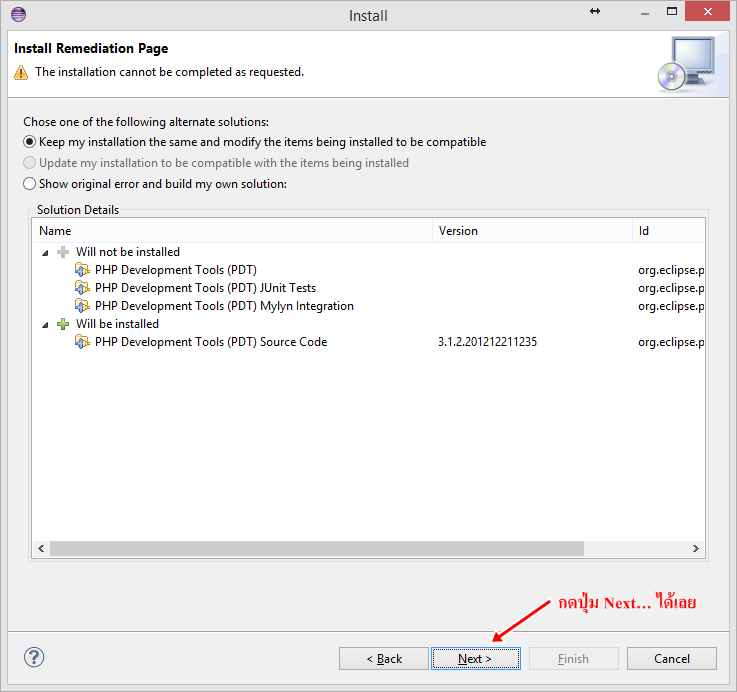
Task: Click the org.eclipse.p Id of Source Code row
Action: point(671,342)
